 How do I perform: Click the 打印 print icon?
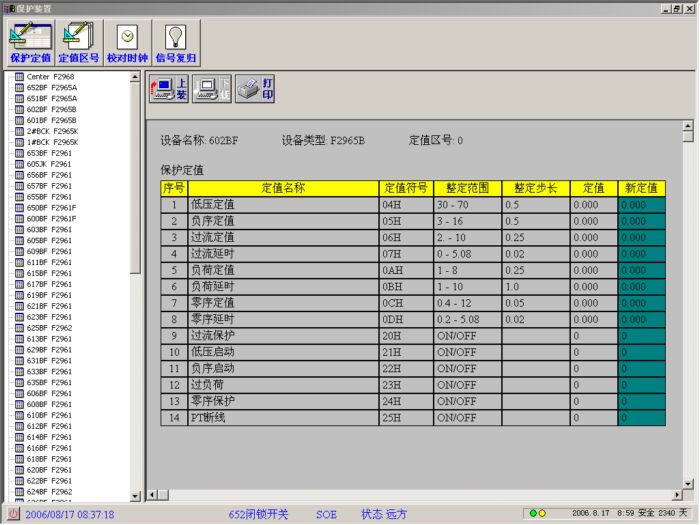255,88
